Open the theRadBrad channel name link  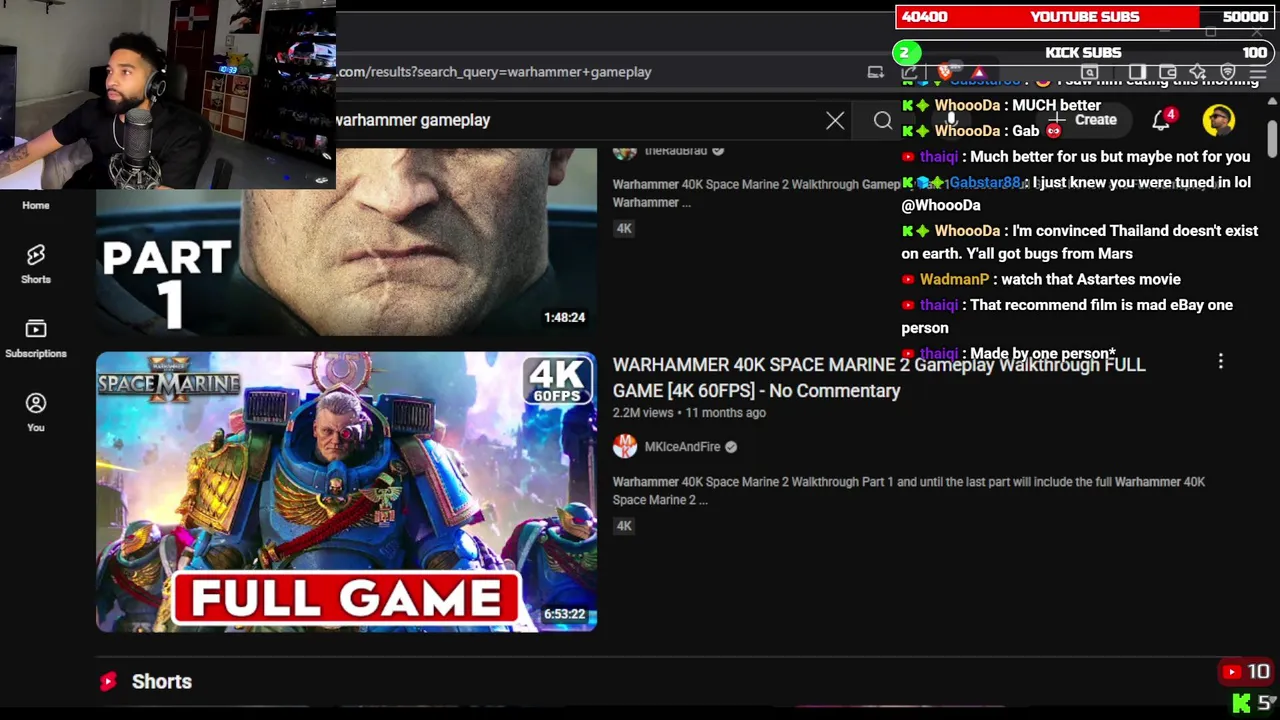pyautogui.click(x=676, y=151)
